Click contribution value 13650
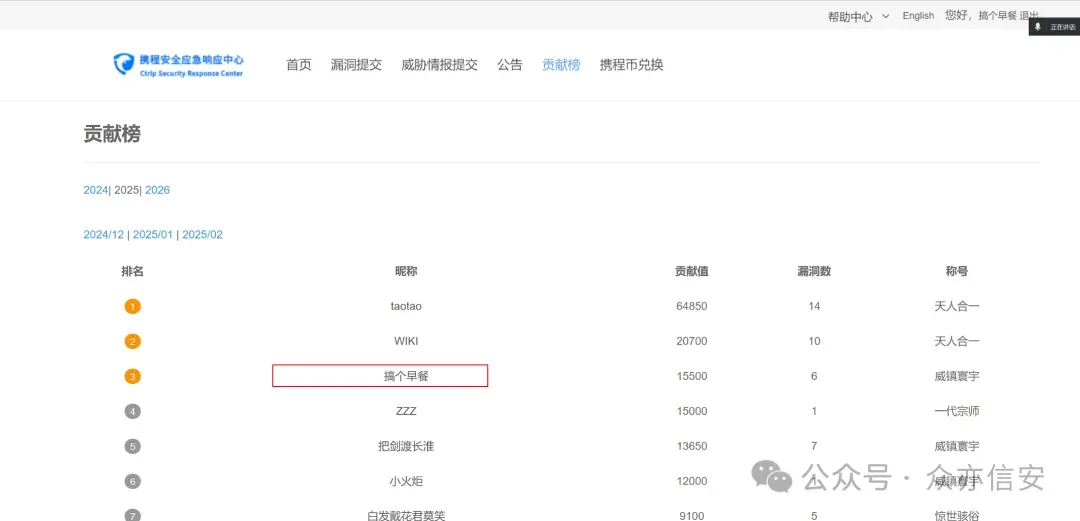Screen dimensions: 1080x521 (692, 447)
